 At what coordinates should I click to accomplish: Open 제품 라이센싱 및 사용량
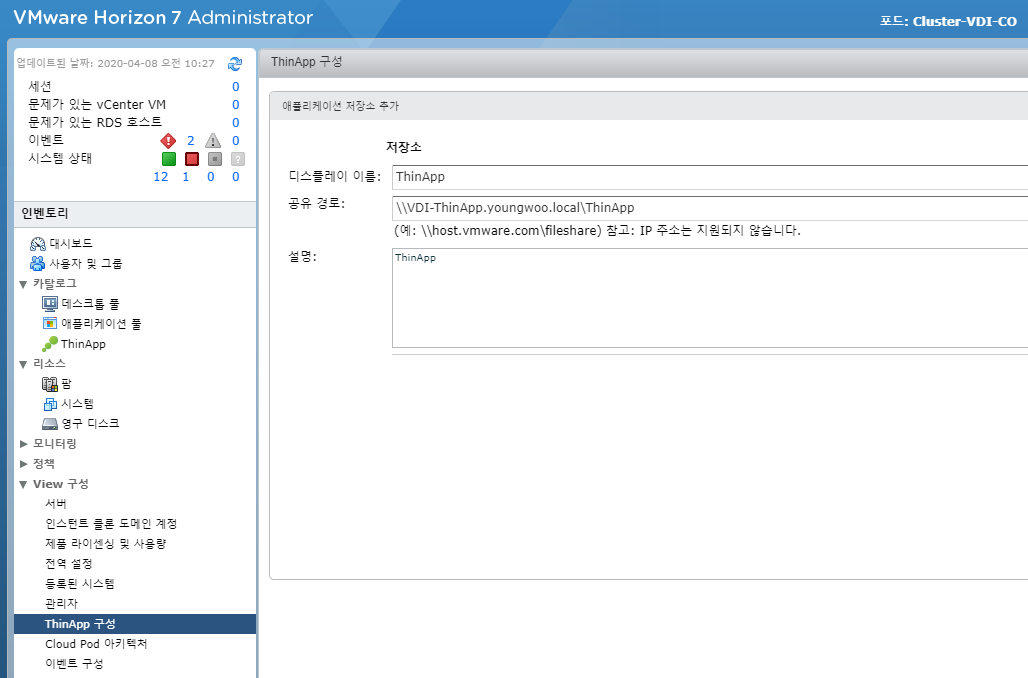[106, 544]
